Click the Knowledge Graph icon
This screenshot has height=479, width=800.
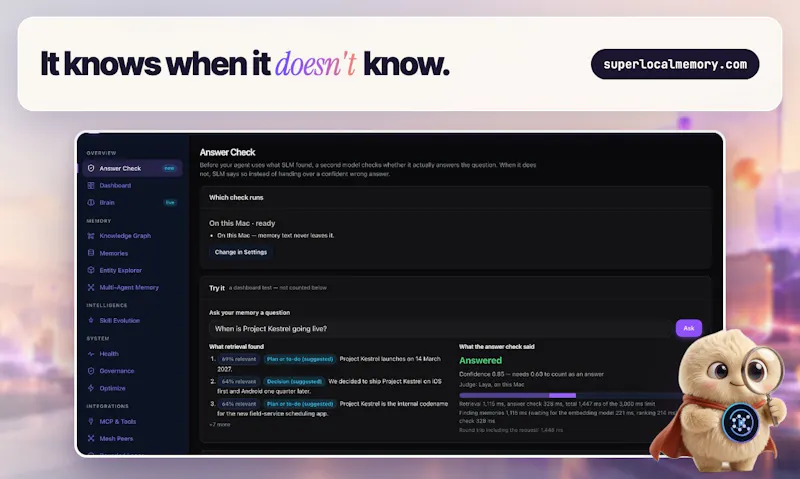click(x=91, y=236)
